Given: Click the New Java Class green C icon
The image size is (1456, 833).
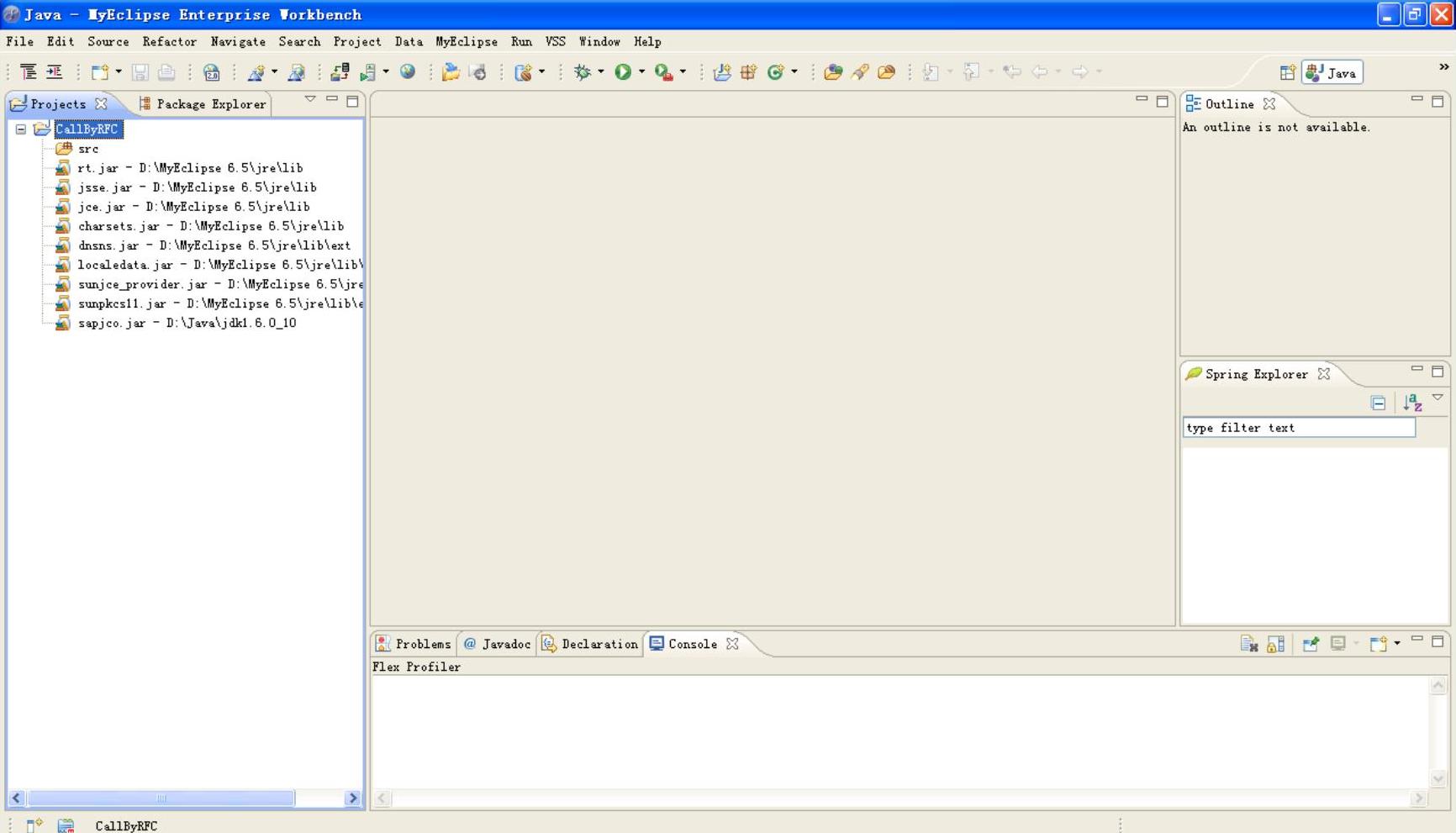Looking at the screenshot, I should (x=775, y=72).
